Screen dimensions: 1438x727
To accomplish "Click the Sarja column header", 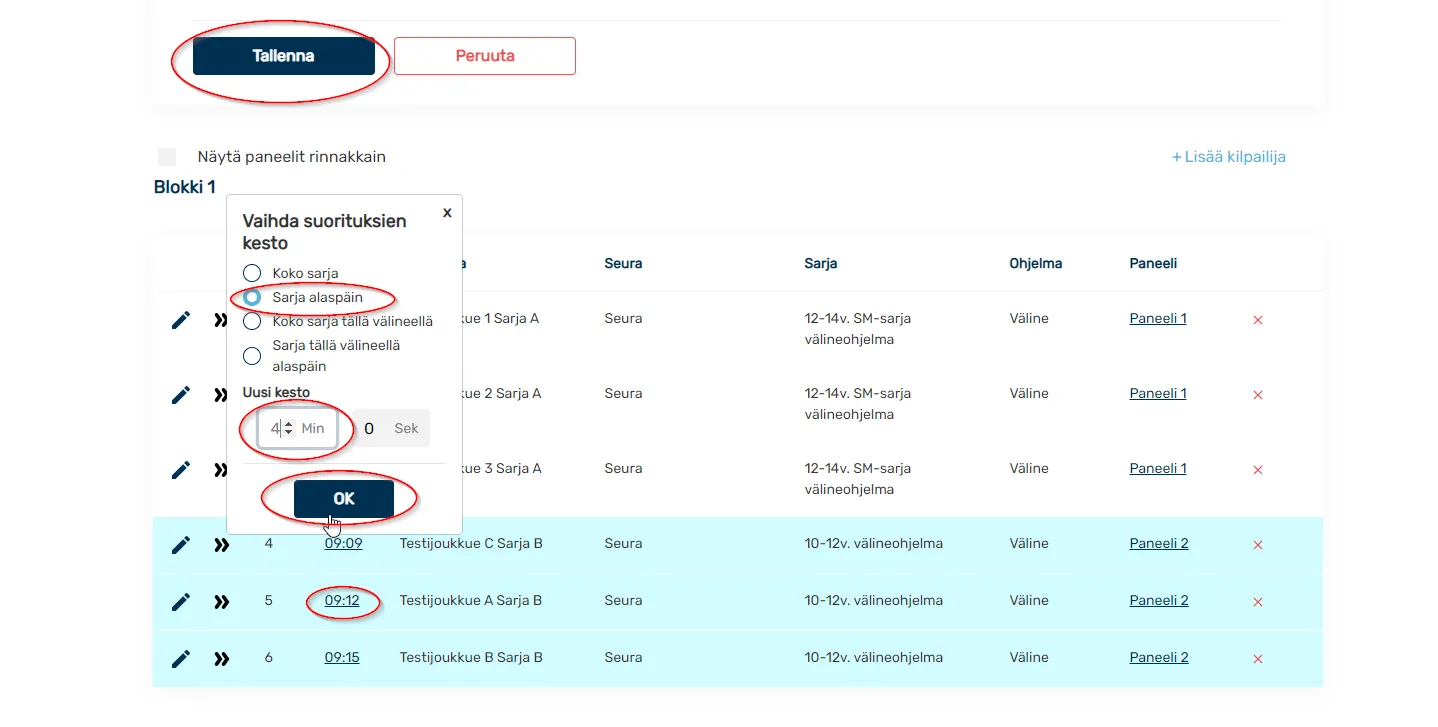I will pyautogui.click(x=820, y=264).
